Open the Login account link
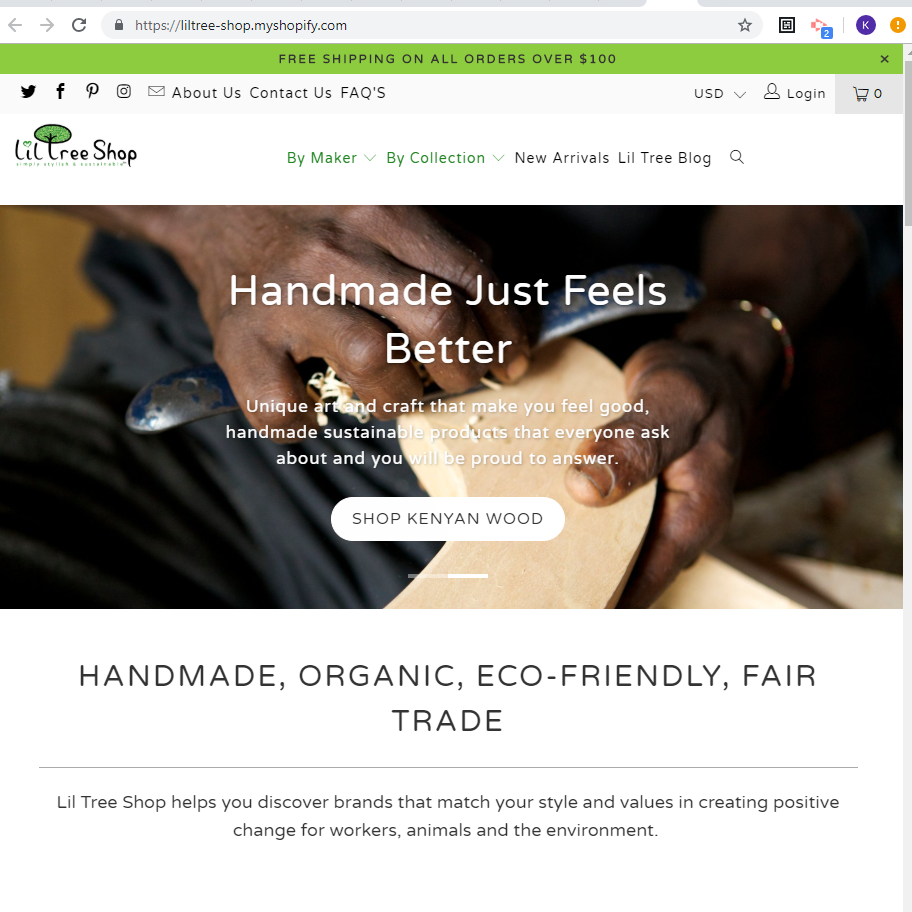The height and width of the screenshot is (912, 912). [x=795, y=93]
